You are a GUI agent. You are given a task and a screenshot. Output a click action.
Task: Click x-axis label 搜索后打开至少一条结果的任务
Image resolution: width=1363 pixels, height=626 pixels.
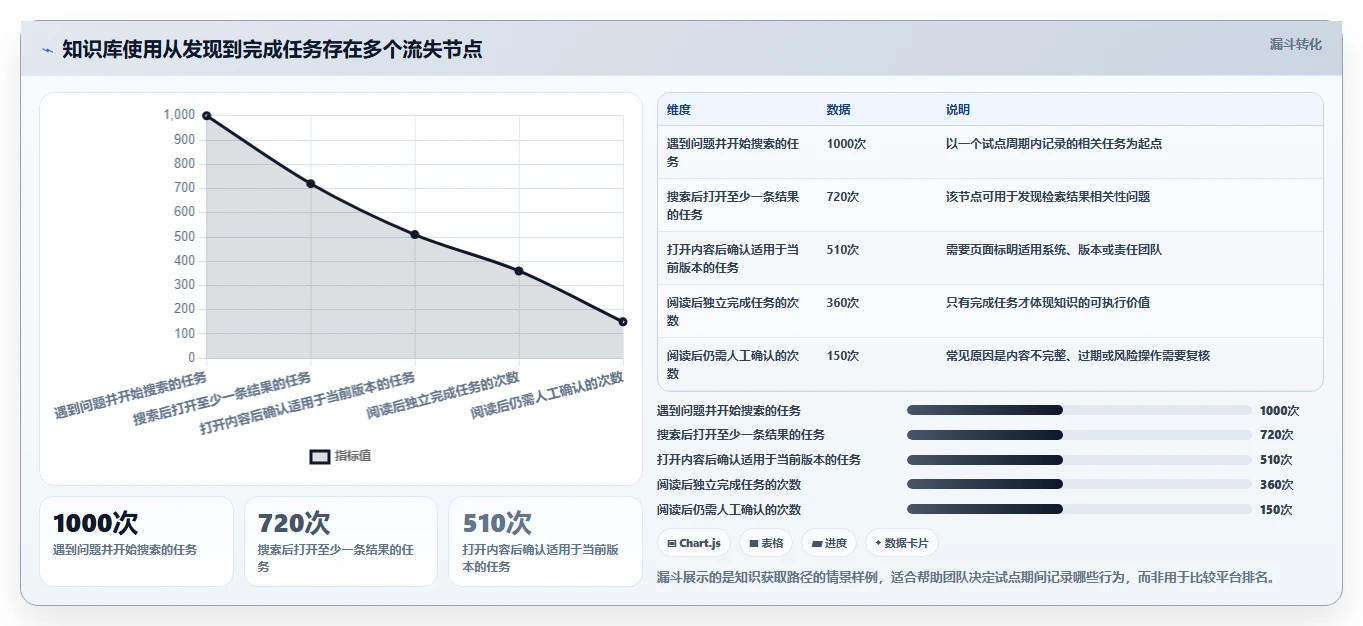pos(222,400)
